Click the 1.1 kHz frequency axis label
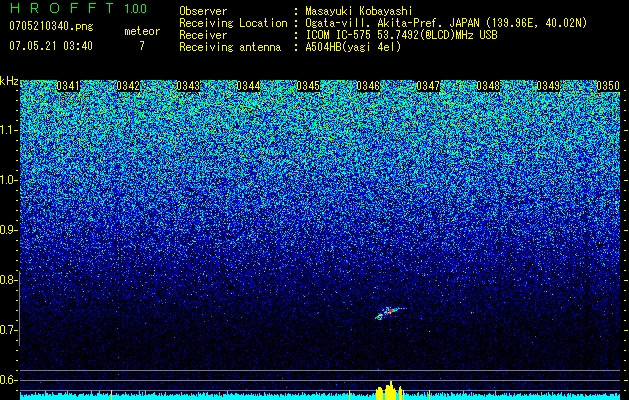Screen dimensions: 629x400 pos(9,130)
